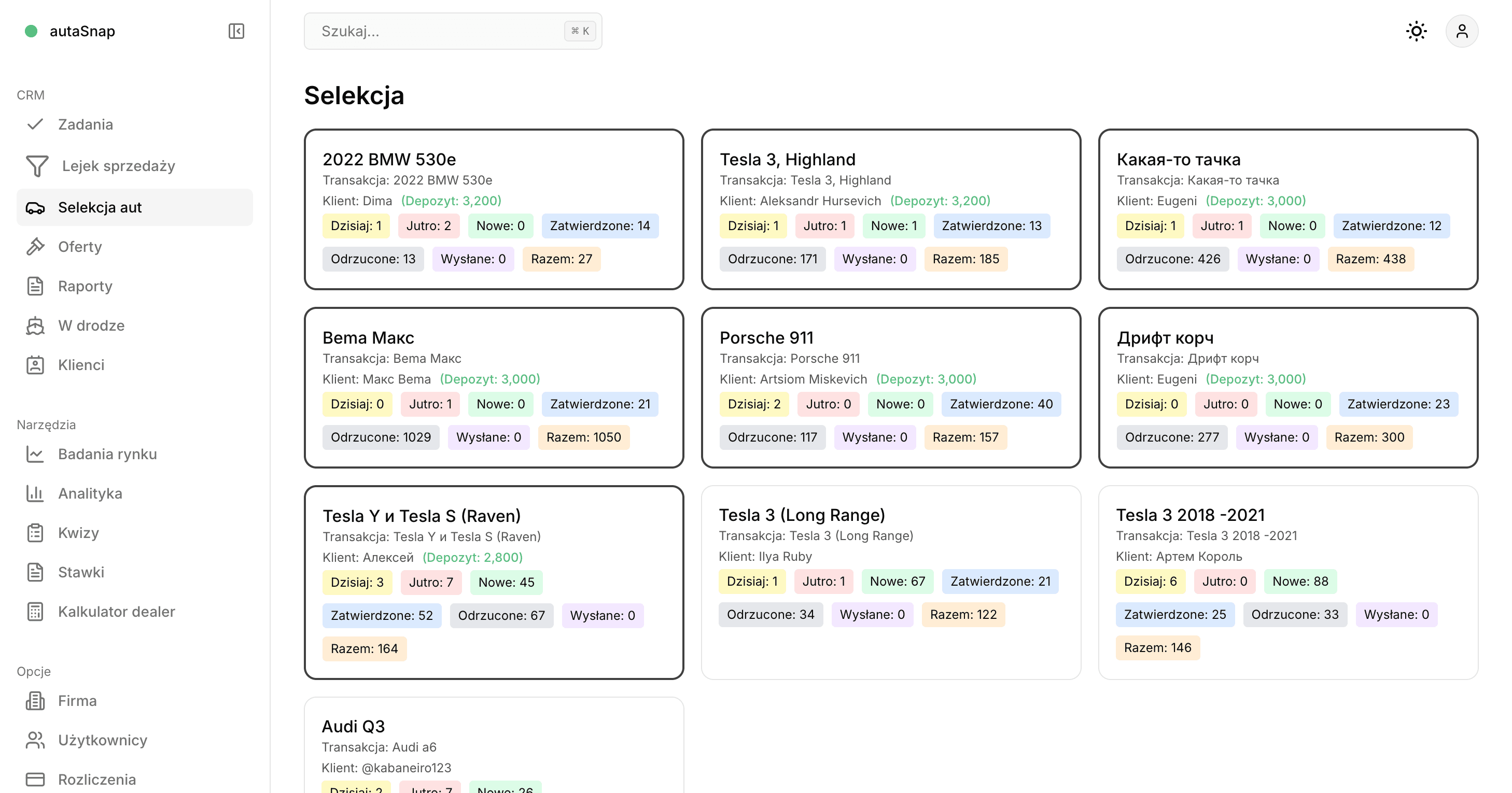Image resolution: width=1512 pixels, height=793 pixels.
Task: Click Zatwierdzone: 14 badge on BMW card
Action: pos(600,226)
